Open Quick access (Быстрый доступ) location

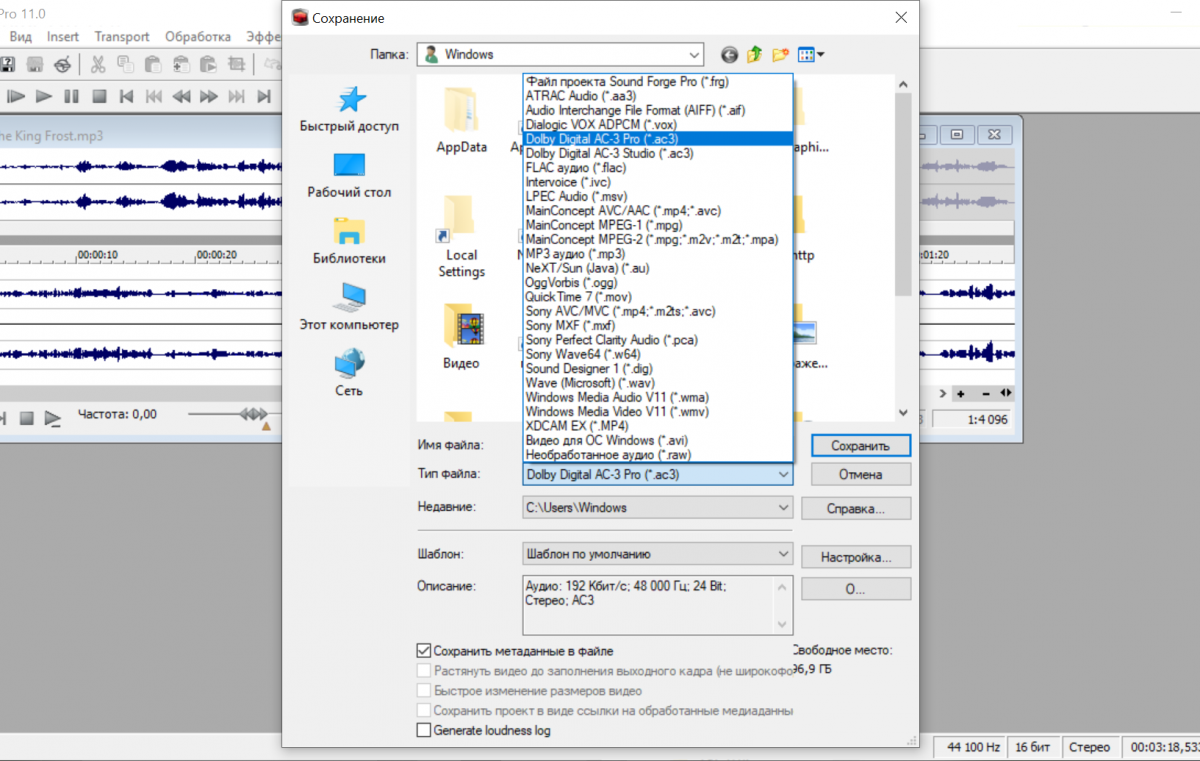pyautogui.click(x=349, y=110)
